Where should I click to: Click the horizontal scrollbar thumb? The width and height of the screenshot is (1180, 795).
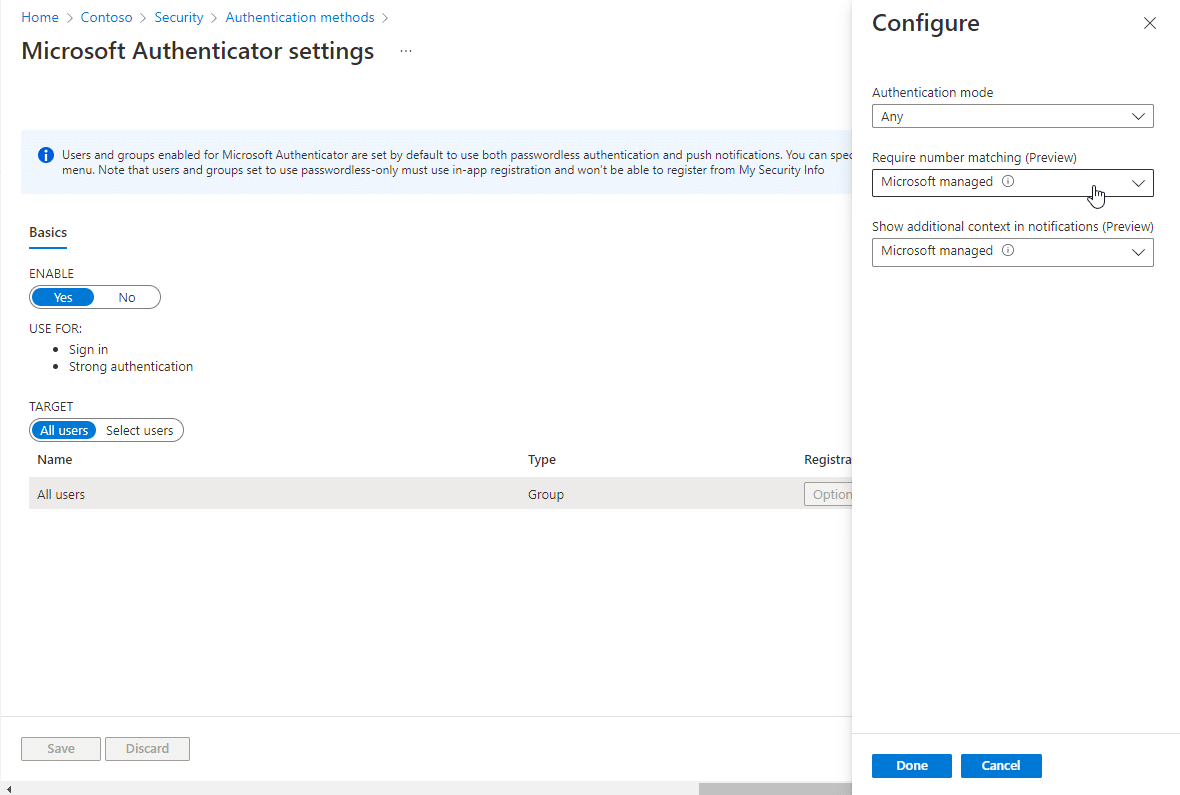[x=775, y=788]
